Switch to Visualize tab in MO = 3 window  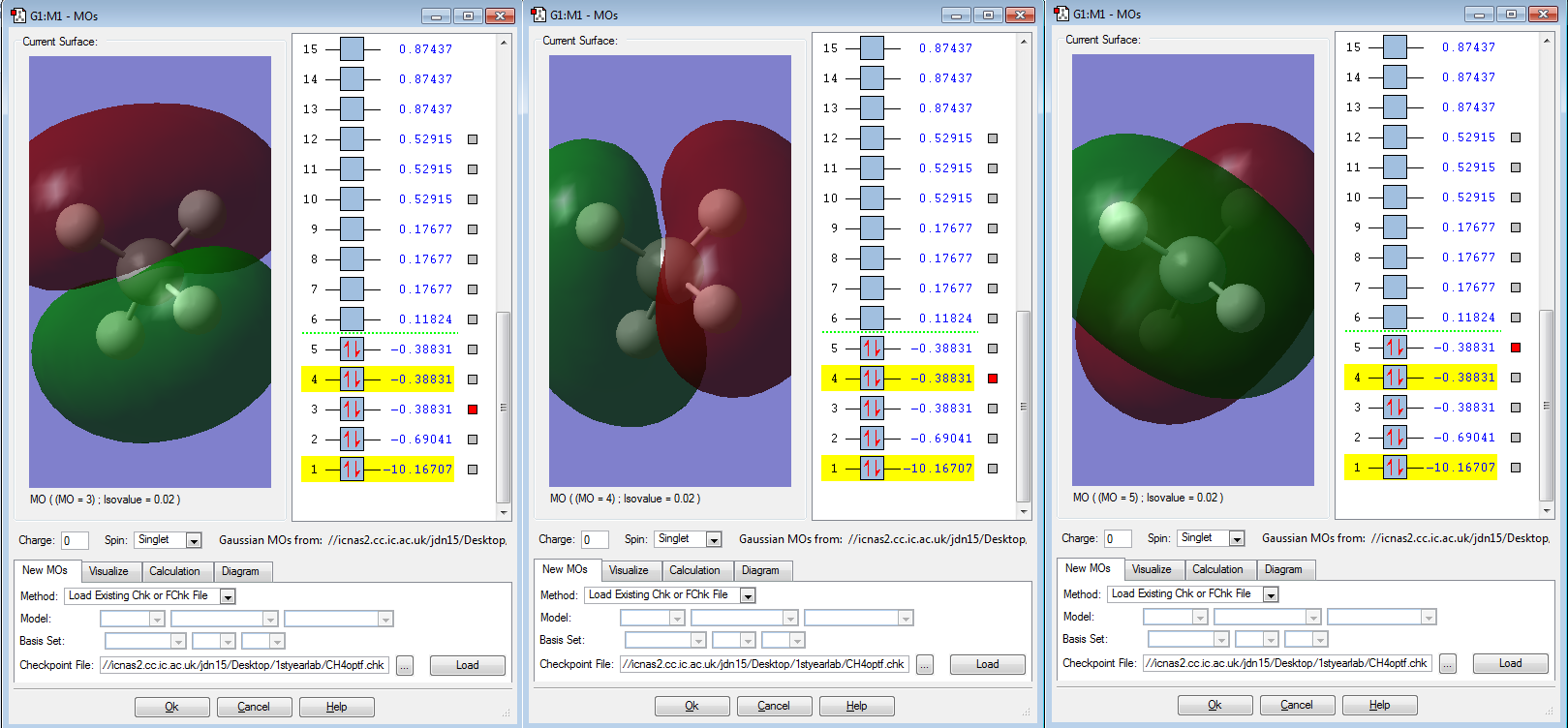(x=108, y=571)
